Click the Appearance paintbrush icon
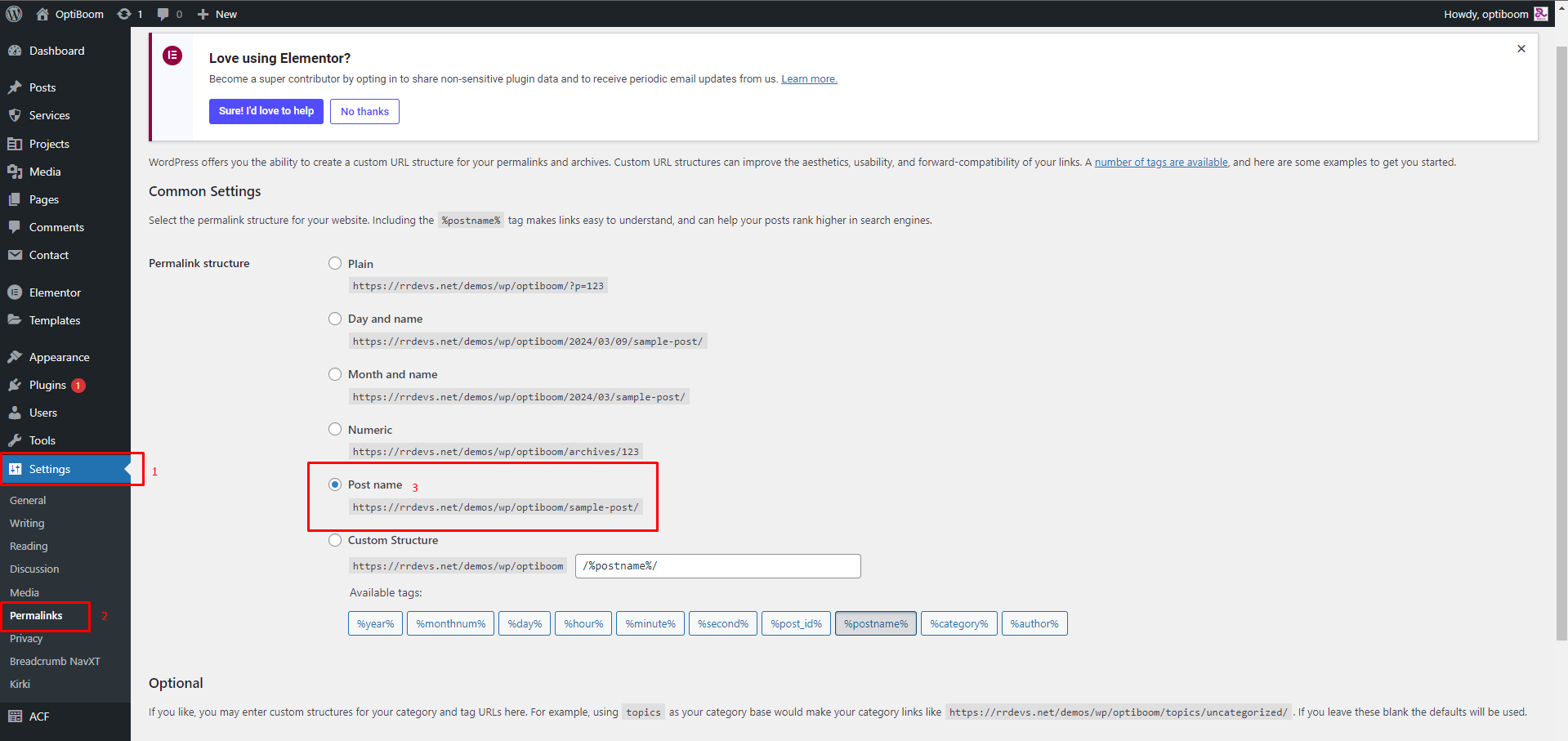 (15, 357)
